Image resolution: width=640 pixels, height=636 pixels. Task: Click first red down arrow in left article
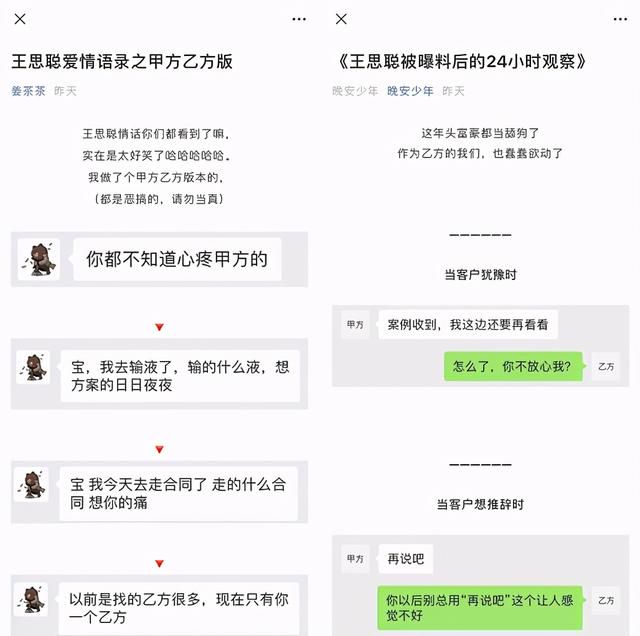(x=160, y=327)
